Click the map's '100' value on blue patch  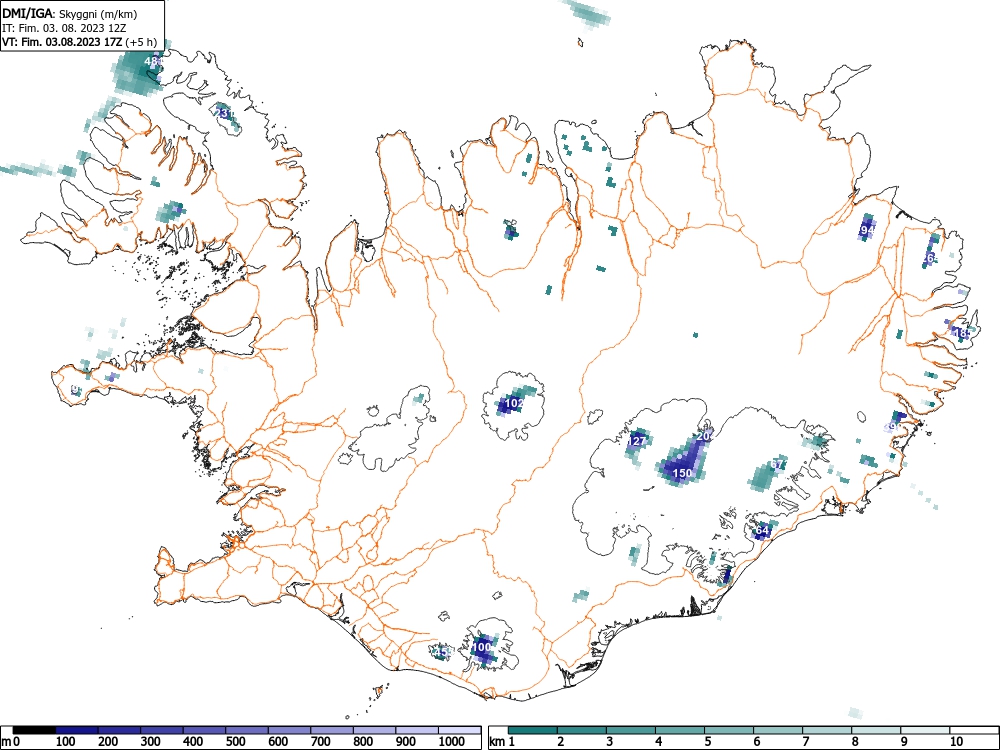[x=482, y=647]
